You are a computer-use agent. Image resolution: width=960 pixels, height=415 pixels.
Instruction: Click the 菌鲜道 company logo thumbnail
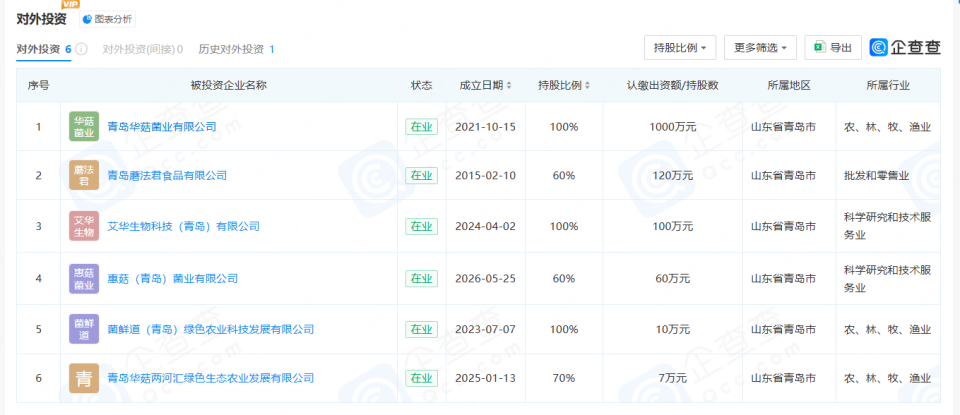(84, 329)
